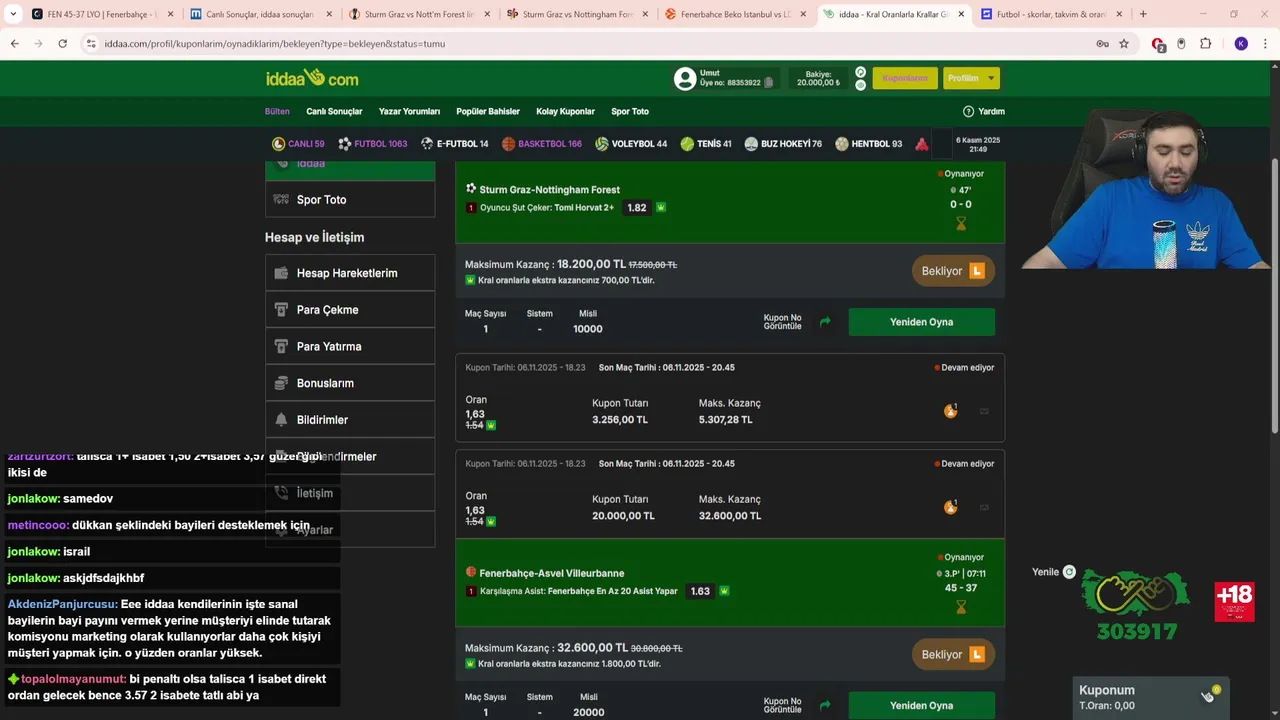Viewport: 1280px width, 720px height.
Task: Click the red billiards balls icon
Action: (922, 144)
